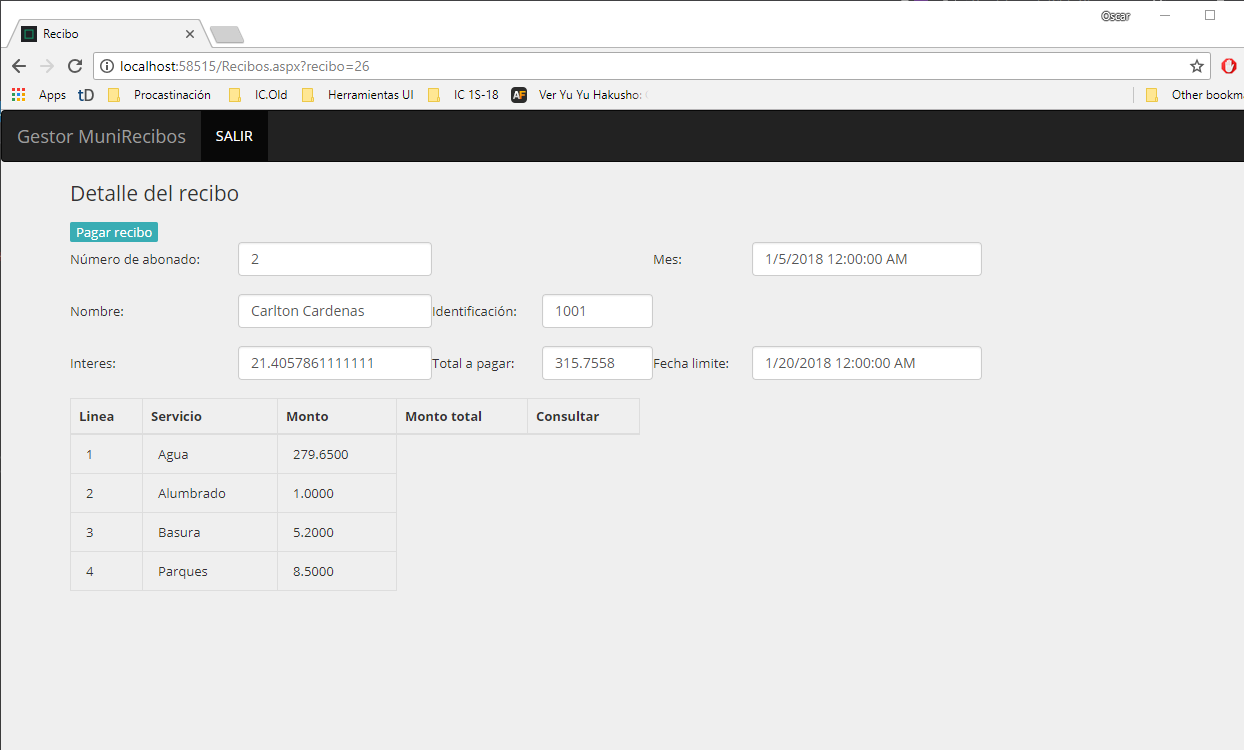Focus the Identificación field
The height and width of the screenshot is (750, 1244).
click(x=597, y=311)
